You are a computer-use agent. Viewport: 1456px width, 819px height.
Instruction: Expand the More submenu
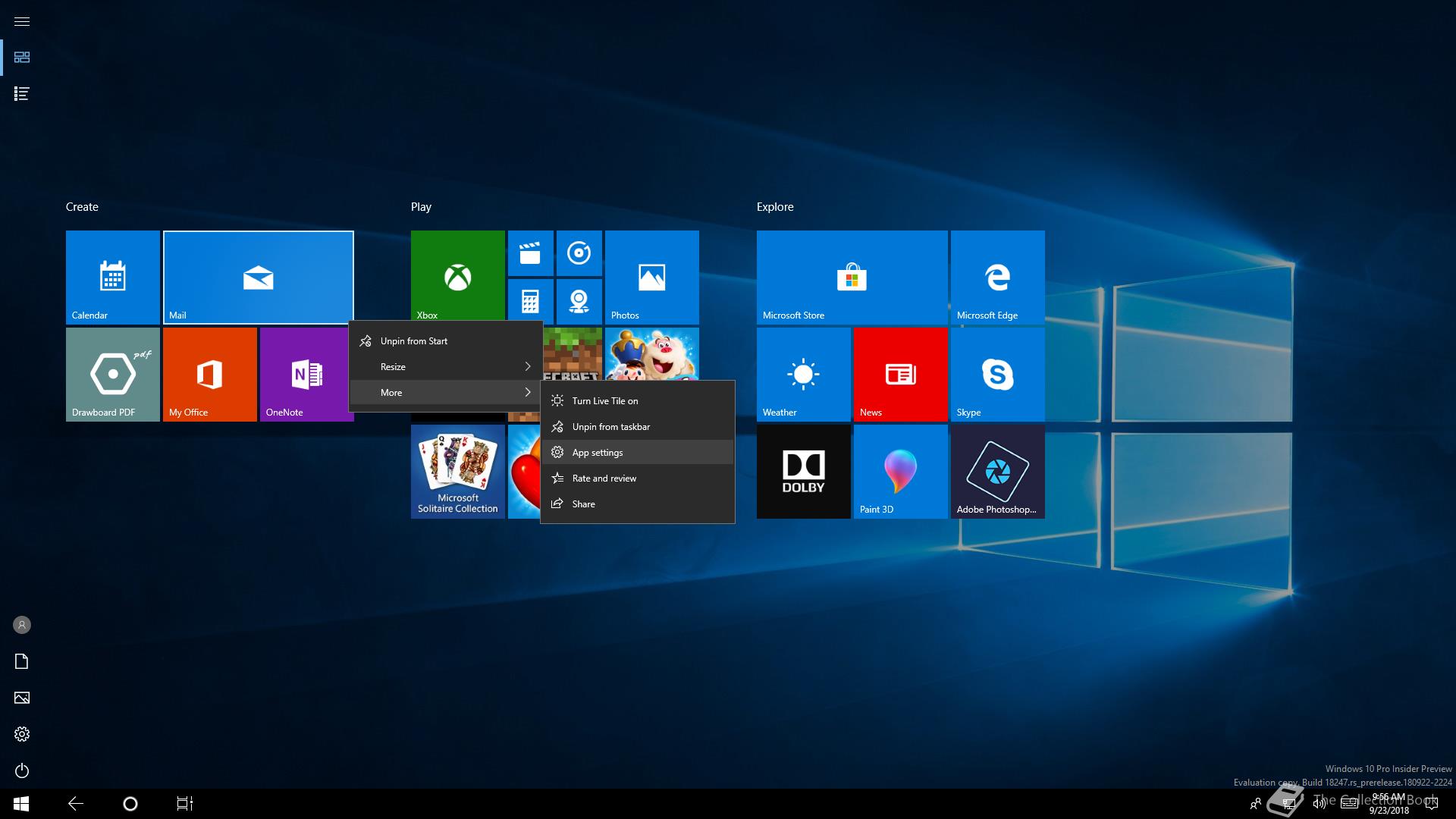point(446,393)
